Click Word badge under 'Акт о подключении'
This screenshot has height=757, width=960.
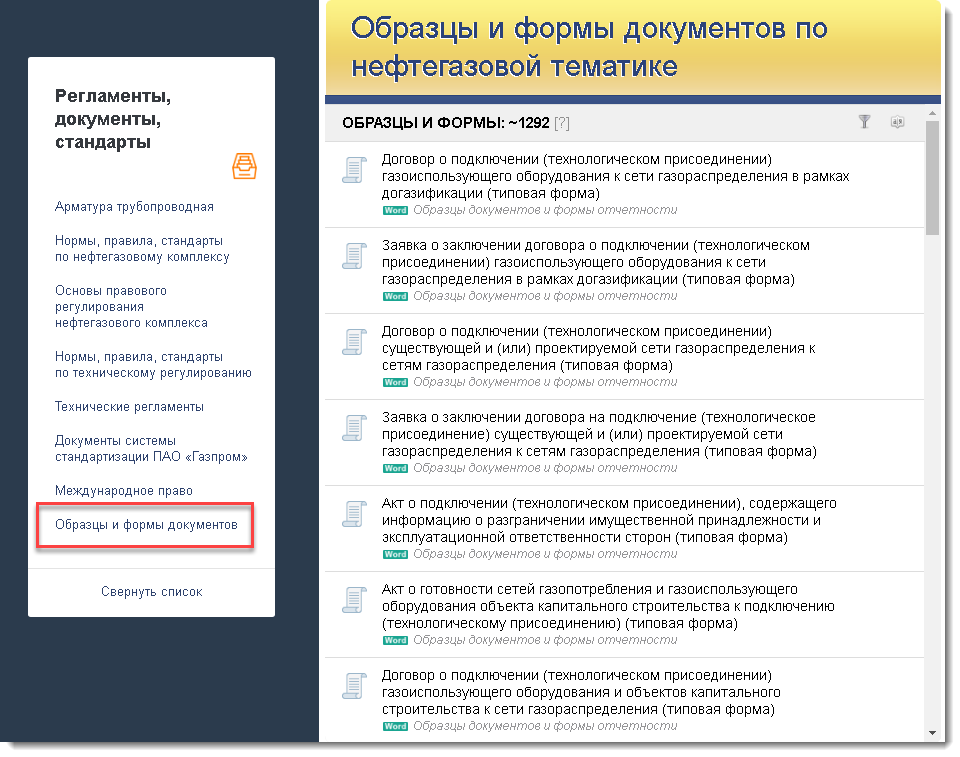[x=395, y=554]
